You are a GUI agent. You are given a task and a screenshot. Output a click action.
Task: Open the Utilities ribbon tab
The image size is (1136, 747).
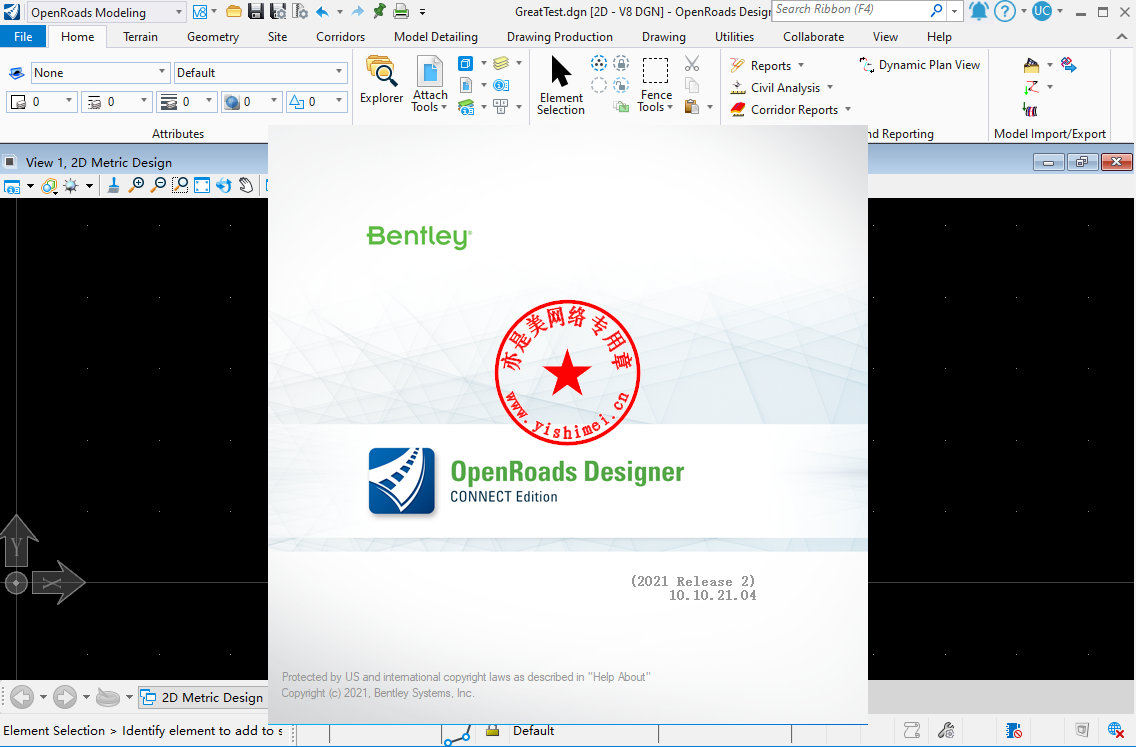735,36
